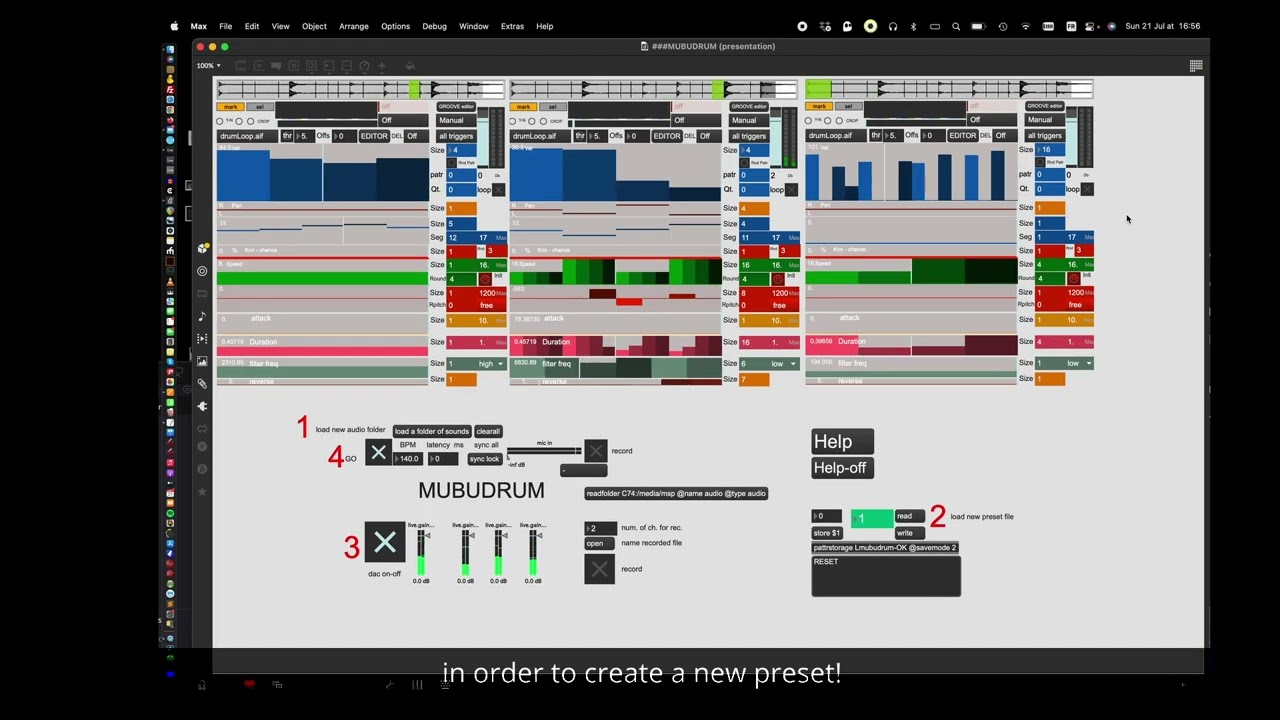
Task: Click the latency ms number box
Action: tap(444, 459)
